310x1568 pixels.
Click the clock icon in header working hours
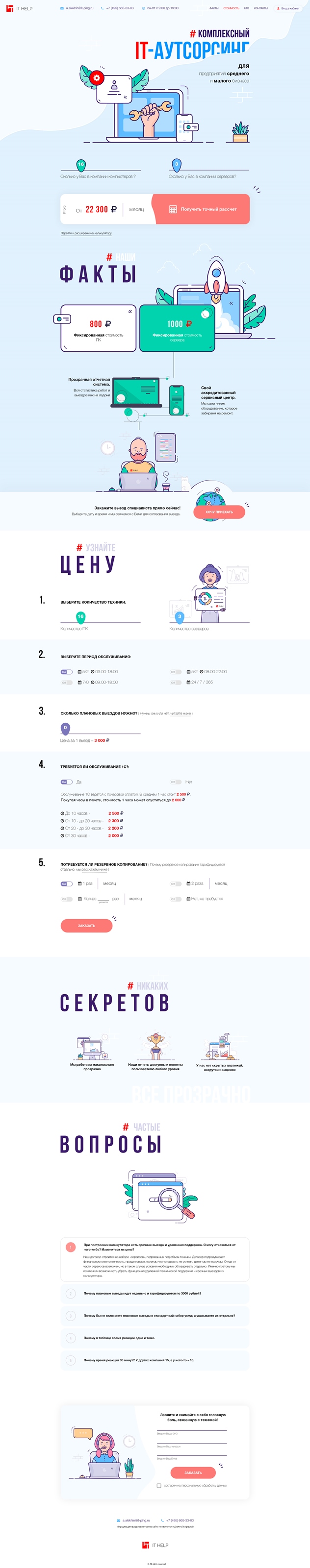click(144, 8)
